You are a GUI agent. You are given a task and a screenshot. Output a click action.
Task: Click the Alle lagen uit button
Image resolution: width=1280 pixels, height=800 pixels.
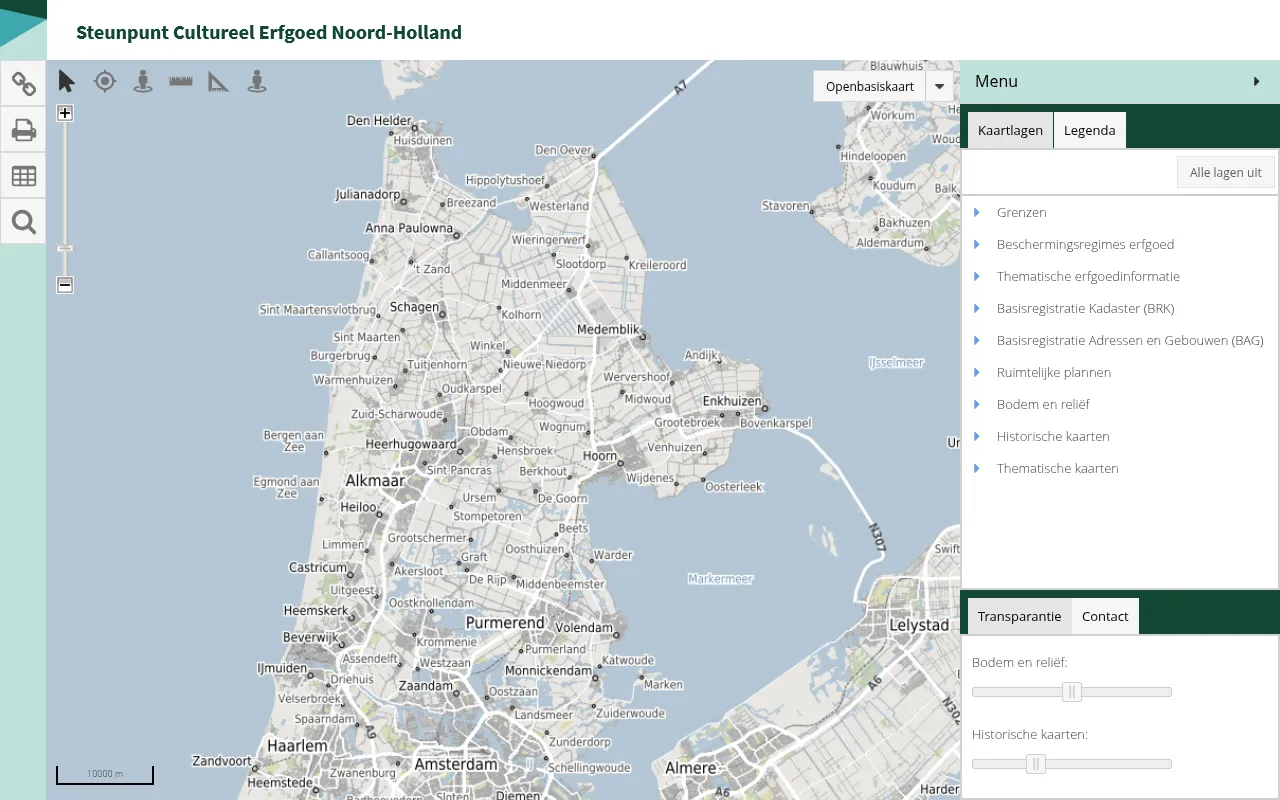1226,172
